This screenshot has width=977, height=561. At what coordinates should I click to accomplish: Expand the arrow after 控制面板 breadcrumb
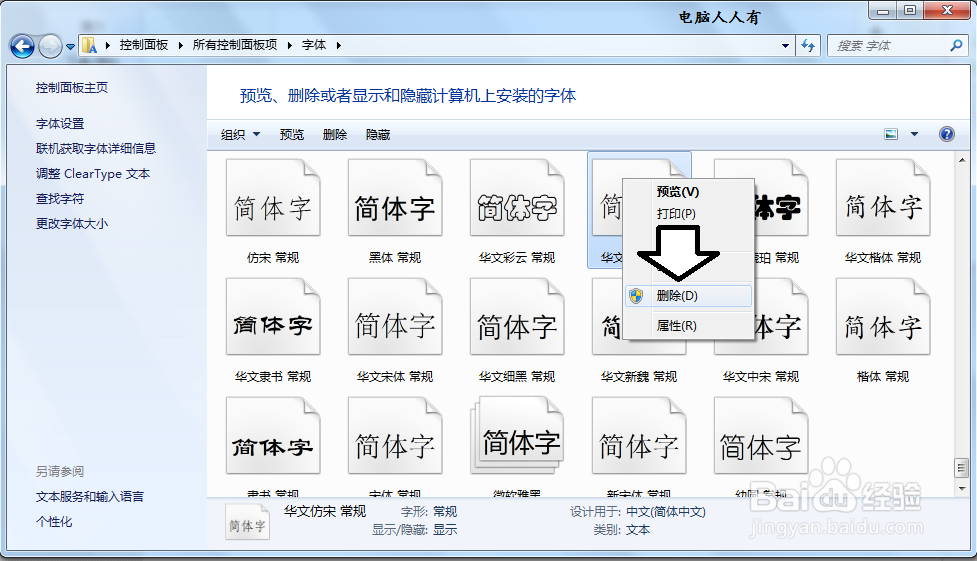(181, 46)
